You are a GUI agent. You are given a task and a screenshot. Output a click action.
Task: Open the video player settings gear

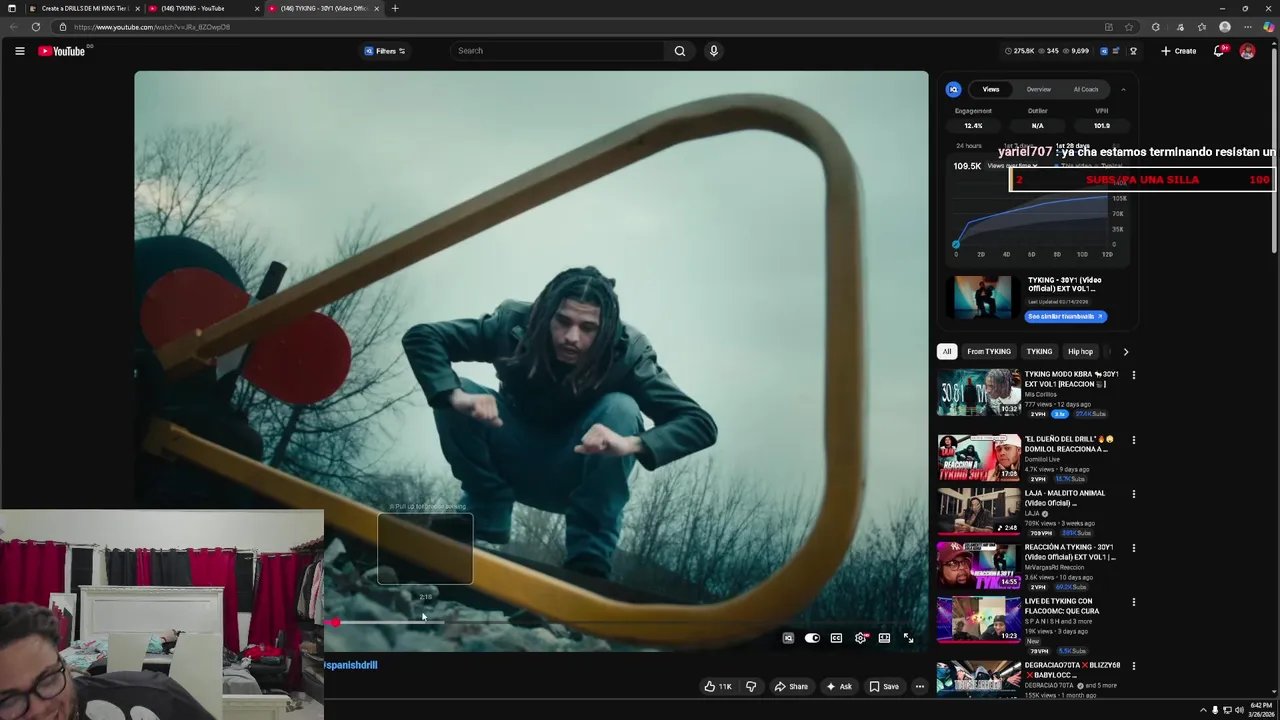pyautogui.click(x=861, y=638)
